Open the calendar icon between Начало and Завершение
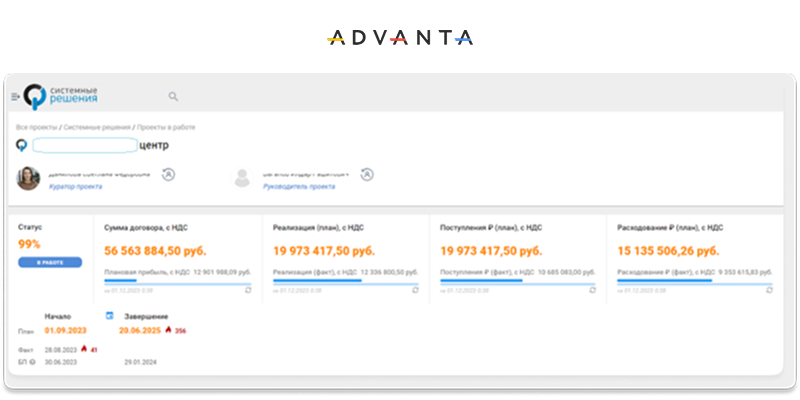Image resolution: width=800 pixels, height=400 pixels. pos(110,316)
